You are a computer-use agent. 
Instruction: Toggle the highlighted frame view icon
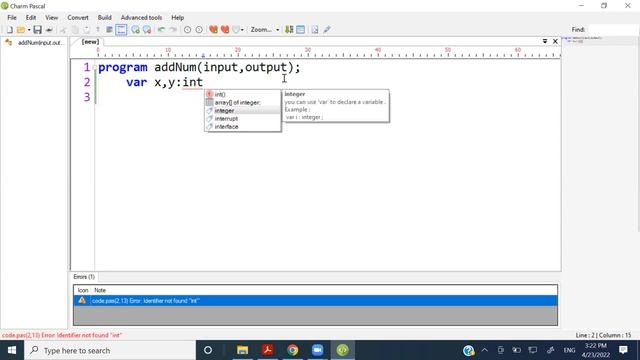[121, 30]
